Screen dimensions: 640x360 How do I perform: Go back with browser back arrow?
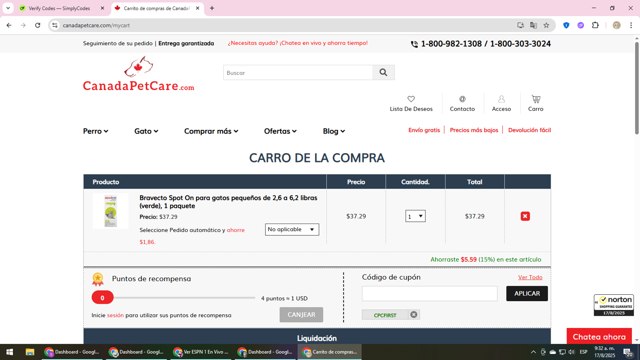(9, 25)
